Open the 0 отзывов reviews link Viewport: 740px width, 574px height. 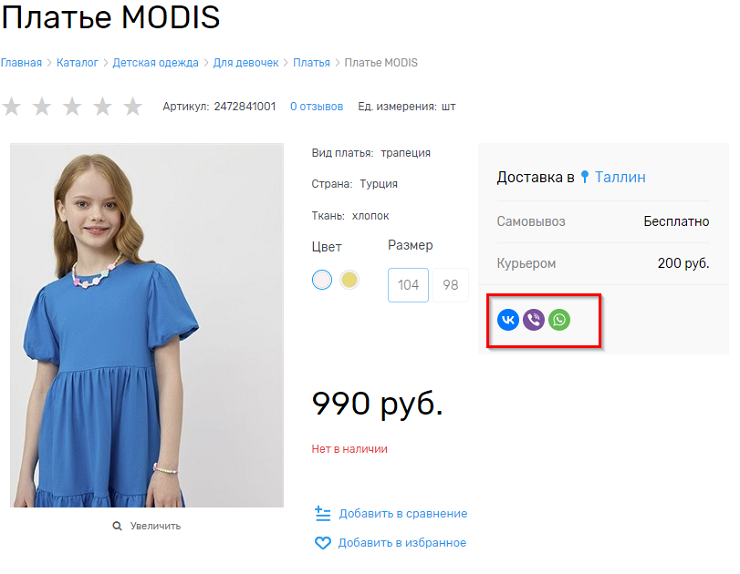[x=316, y=106]
